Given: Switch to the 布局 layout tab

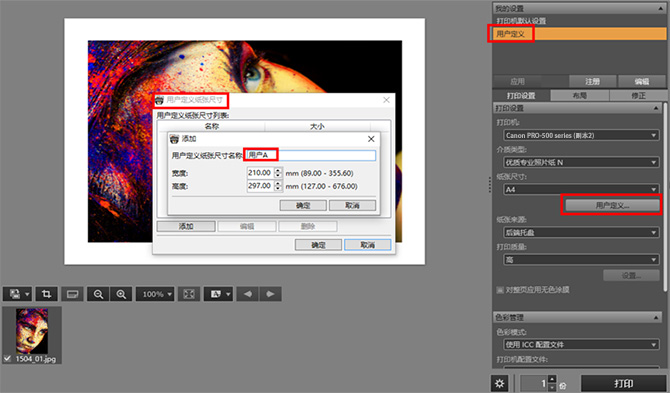Looking at the screenshot, I should [x=580, y=96].
